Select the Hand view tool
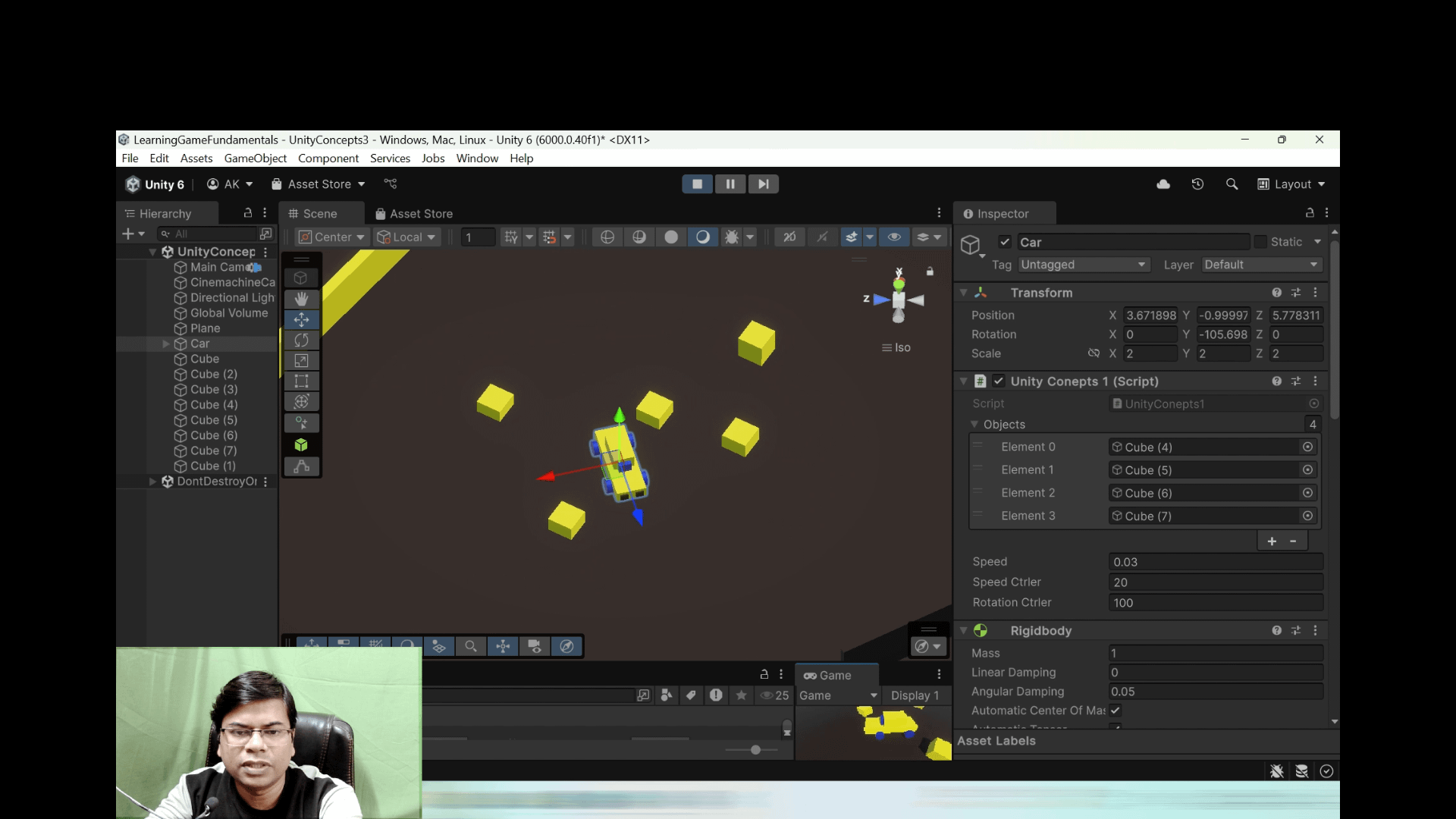 coord(301,299)
